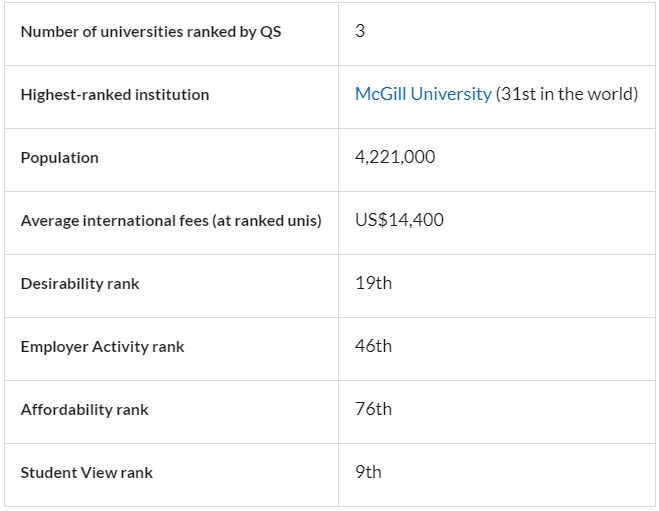Click the "Employer Activity rank" label
659x511 pixels.
[x=103, y=347]
